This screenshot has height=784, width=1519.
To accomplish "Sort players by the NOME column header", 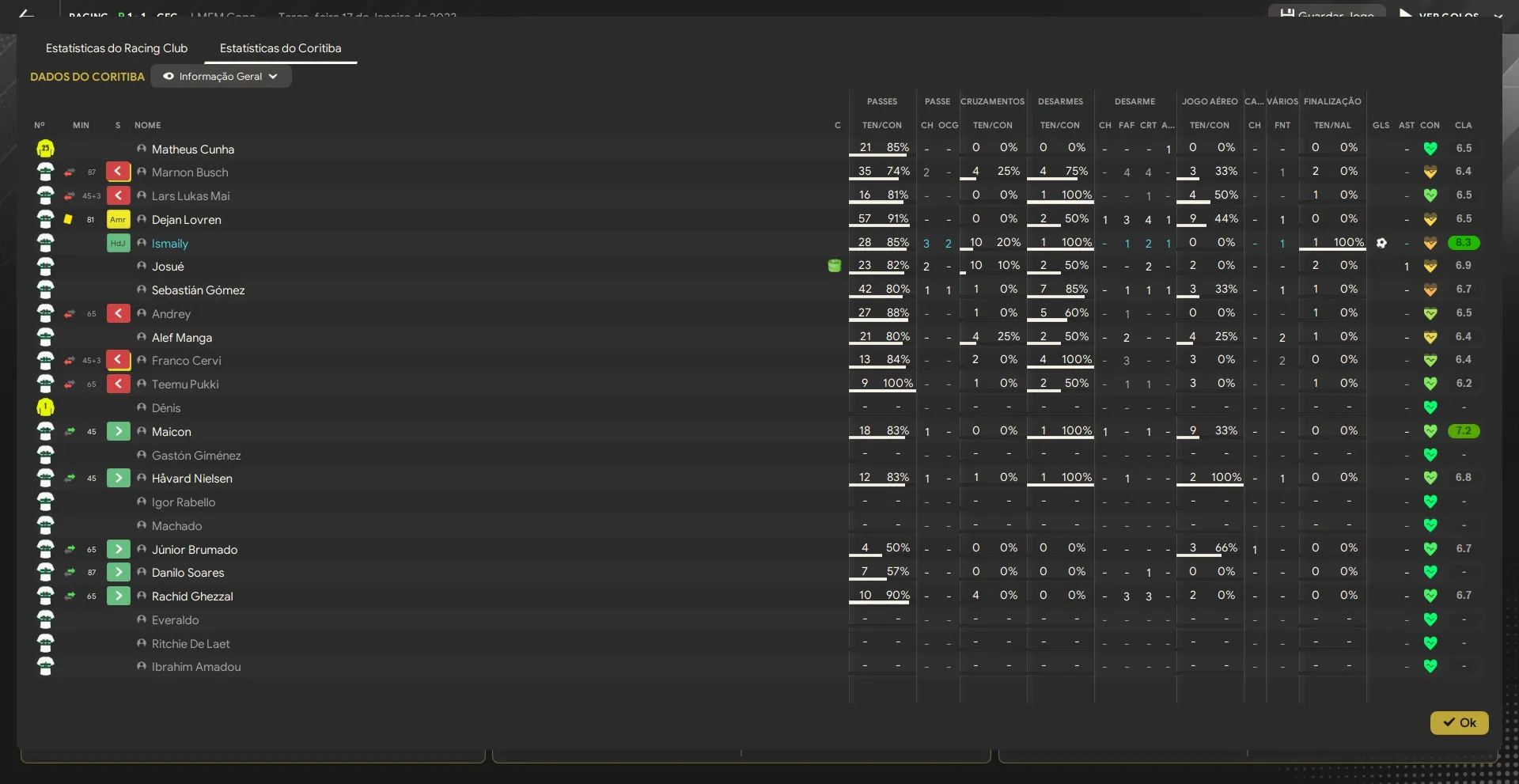I will [147, 125].
